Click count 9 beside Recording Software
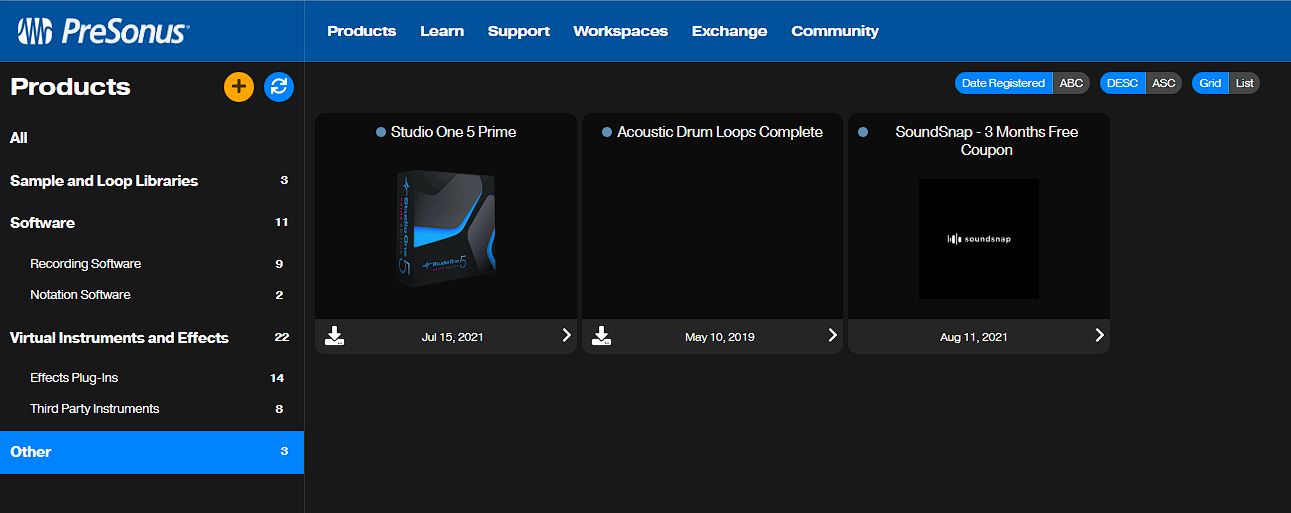Image resolution: width=1291 pixels, height=513 pixels. [280, 264]
